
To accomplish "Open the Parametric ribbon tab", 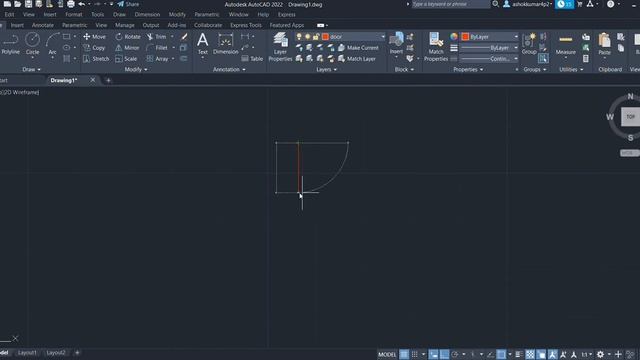I will click(x=75, y=25).
